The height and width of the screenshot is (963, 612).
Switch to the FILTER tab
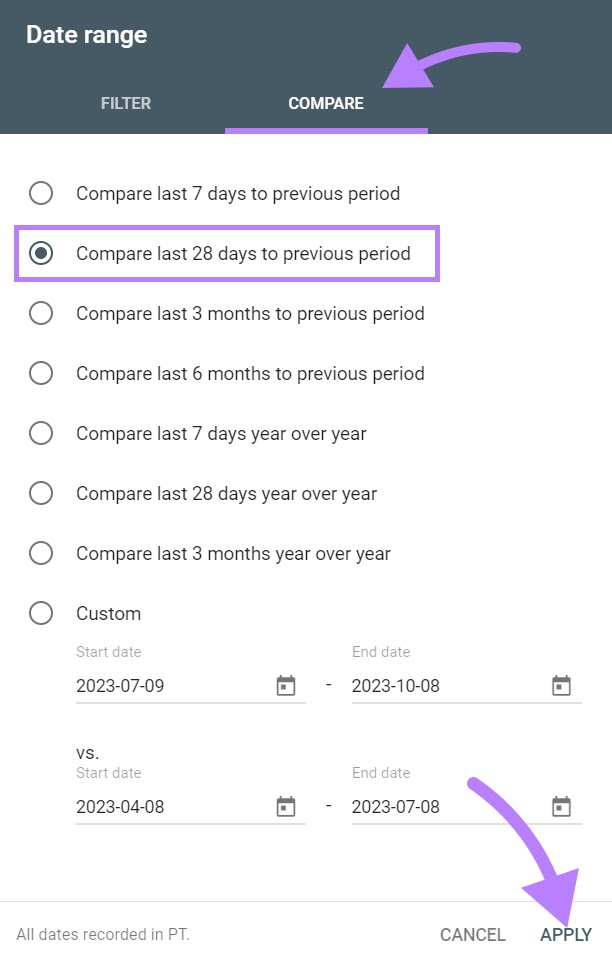click(x=126, y=103)
